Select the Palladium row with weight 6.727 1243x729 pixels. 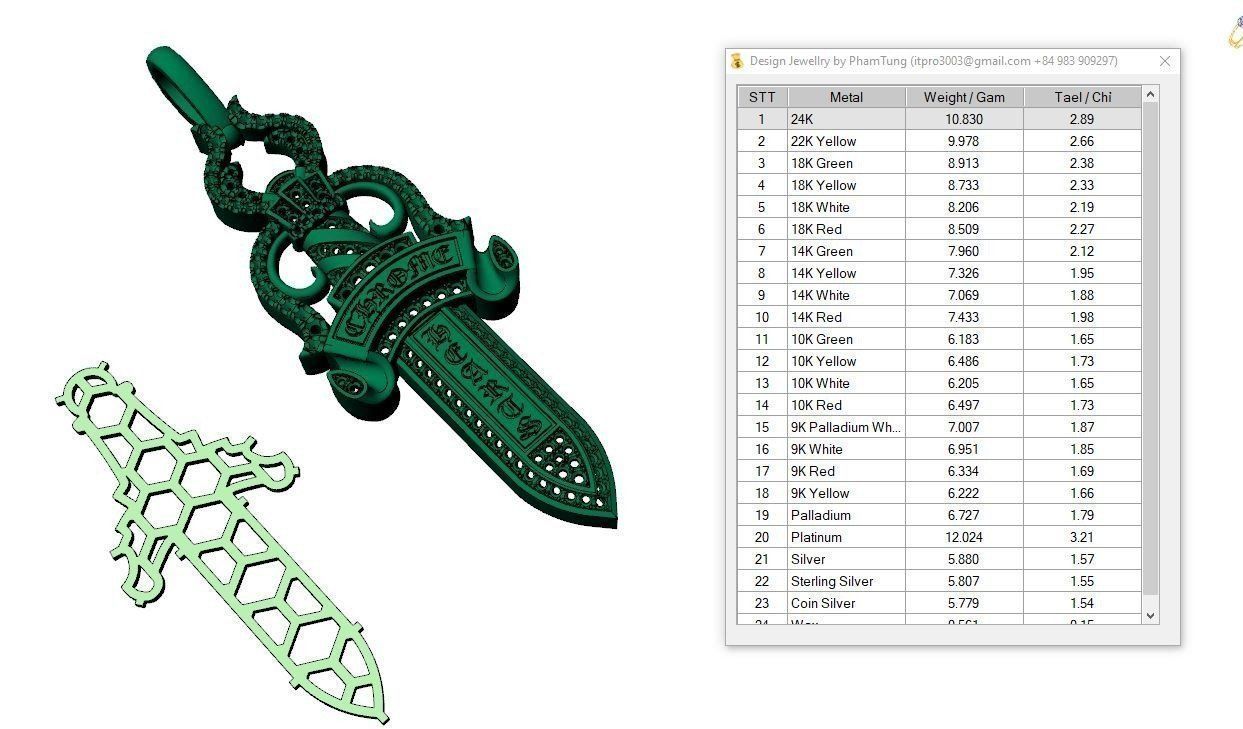click(939, 515)
